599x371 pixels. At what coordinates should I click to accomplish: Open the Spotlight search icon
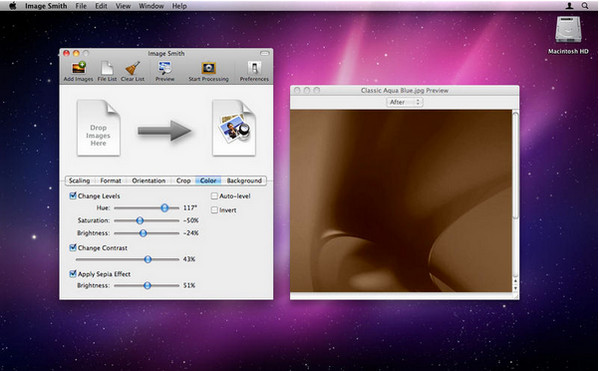click(585, 6)
